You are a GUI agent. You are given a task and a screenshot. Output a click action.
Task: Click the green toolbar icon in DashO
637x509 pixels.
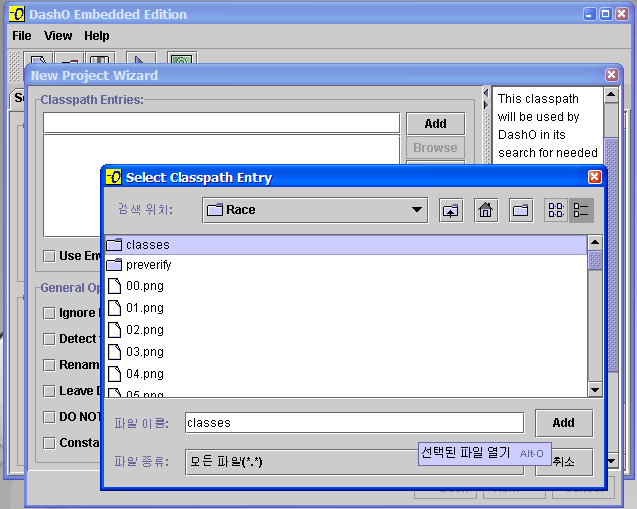[x=182, y=58]
